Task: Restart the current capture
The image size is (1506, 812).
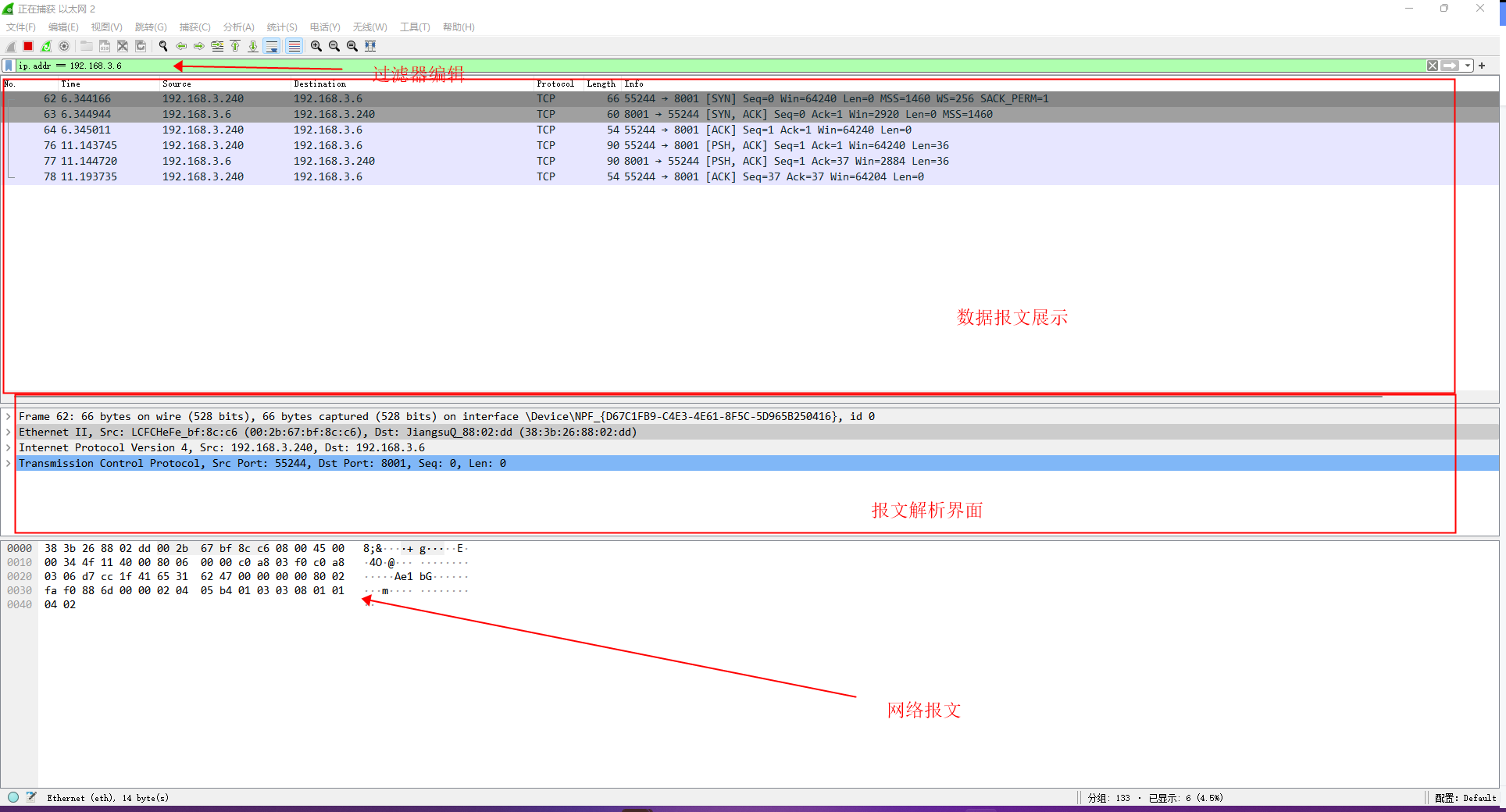Action: click(45, 46)
